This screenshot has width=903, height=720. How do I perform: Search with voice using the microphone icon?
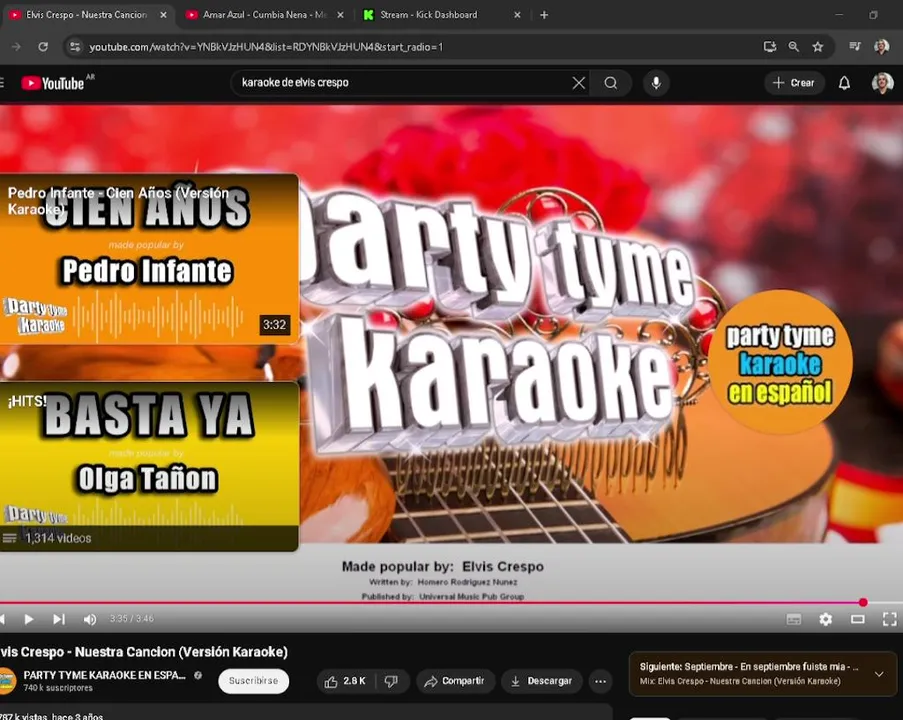[x=656, y=83]
